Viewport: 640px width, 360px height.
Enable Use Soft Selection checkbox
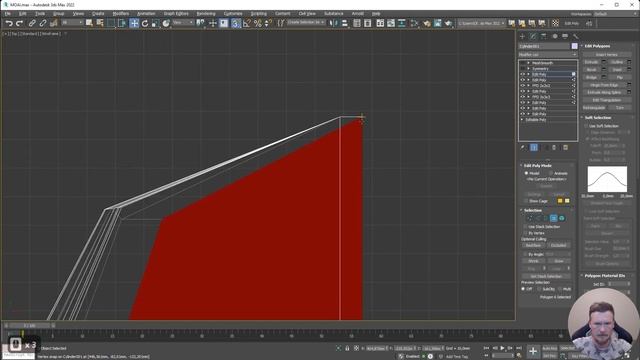point(586,126)
